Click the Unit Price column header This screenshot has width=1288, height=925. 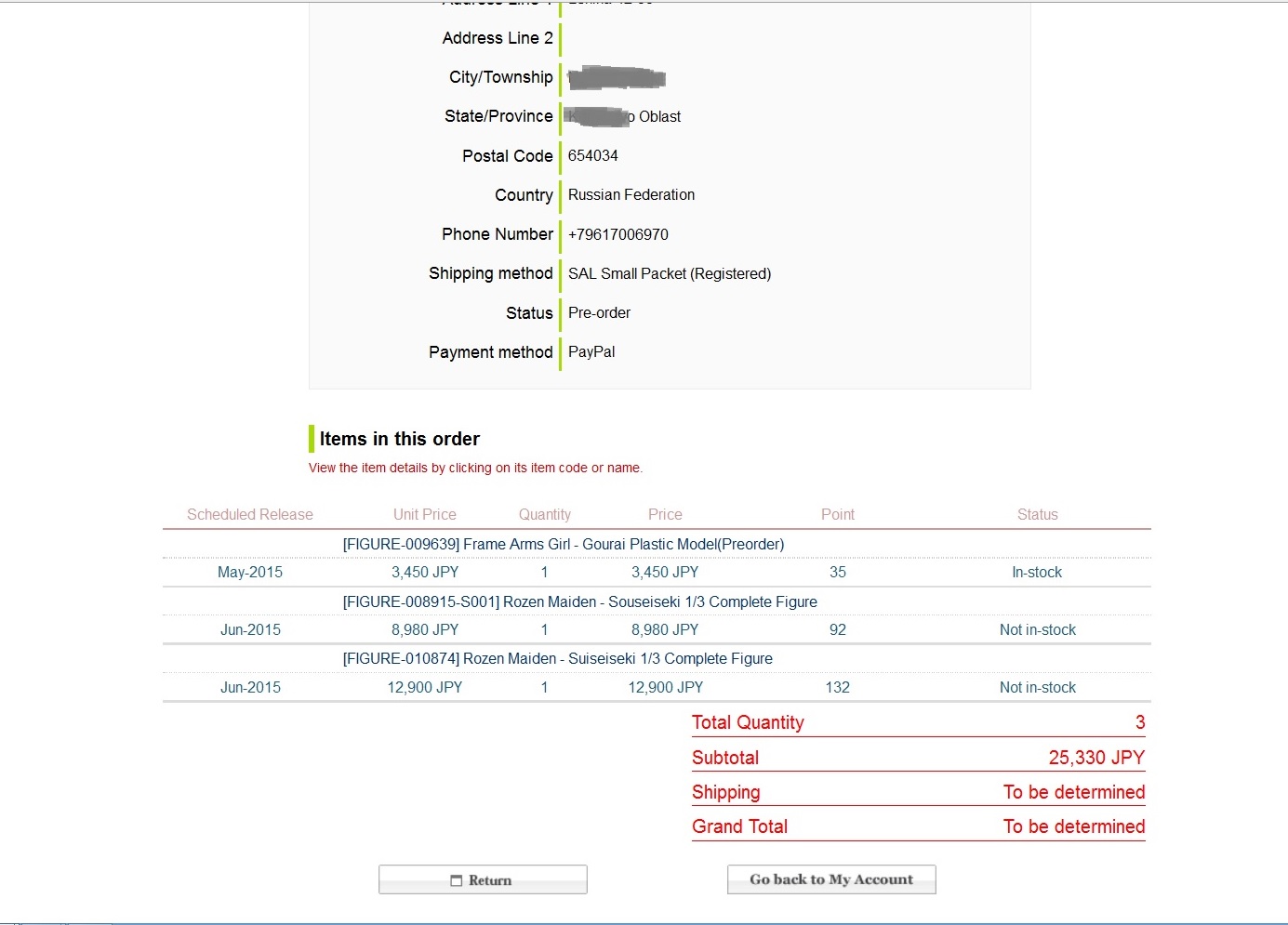tap(425, 514)
